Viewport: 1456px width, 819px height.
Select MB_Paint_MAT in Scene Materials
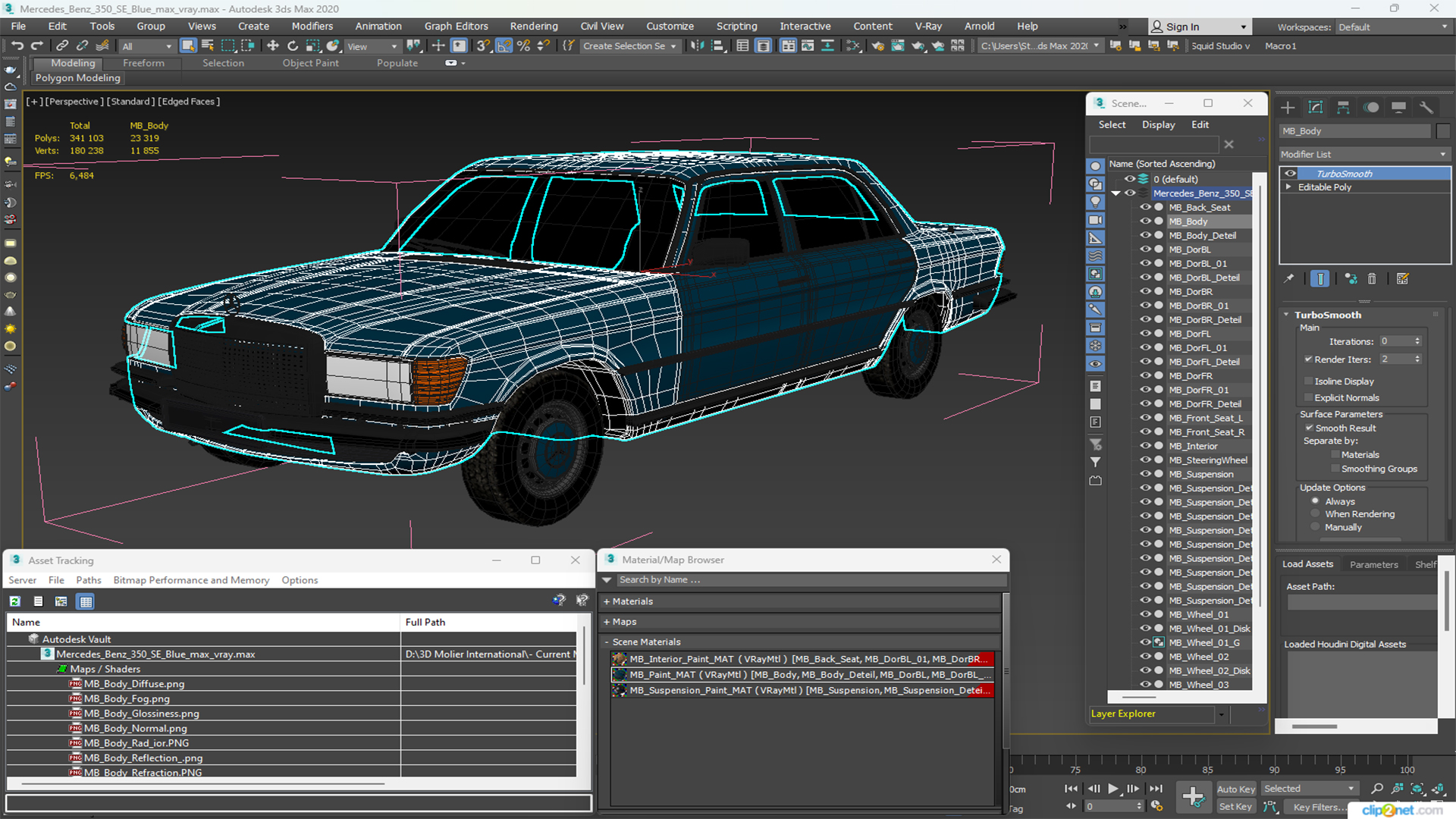pyautogui.click(x=802, y=675)
